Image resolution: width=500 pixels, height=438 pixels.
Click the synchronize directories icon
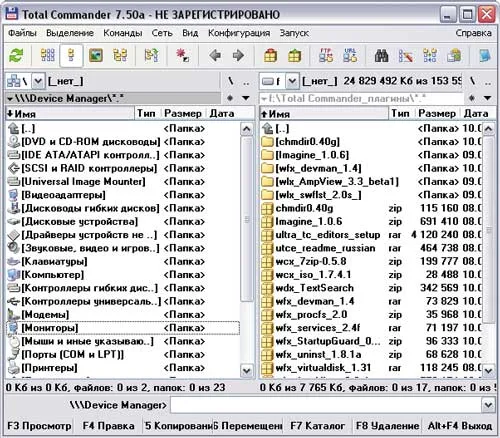430,55
